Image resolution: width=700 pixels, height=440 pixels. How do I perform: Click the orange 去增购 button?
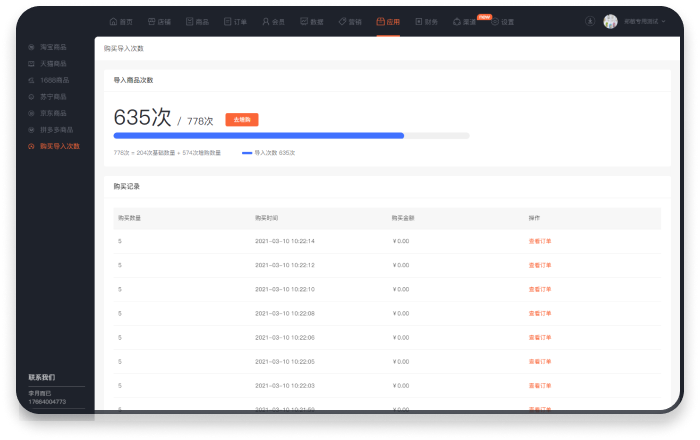point(242,120)
